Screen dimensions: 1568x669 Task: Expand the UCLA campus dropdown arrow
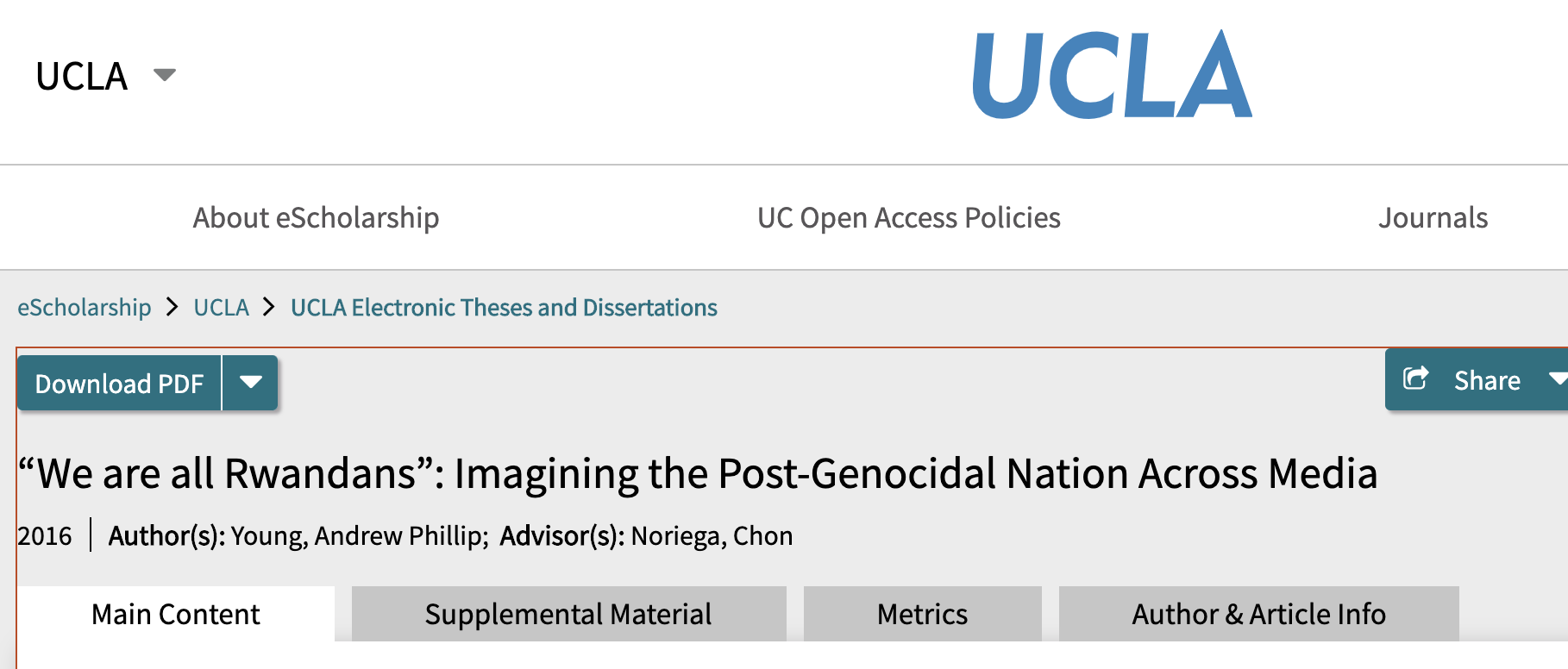(x=164, y=75)
